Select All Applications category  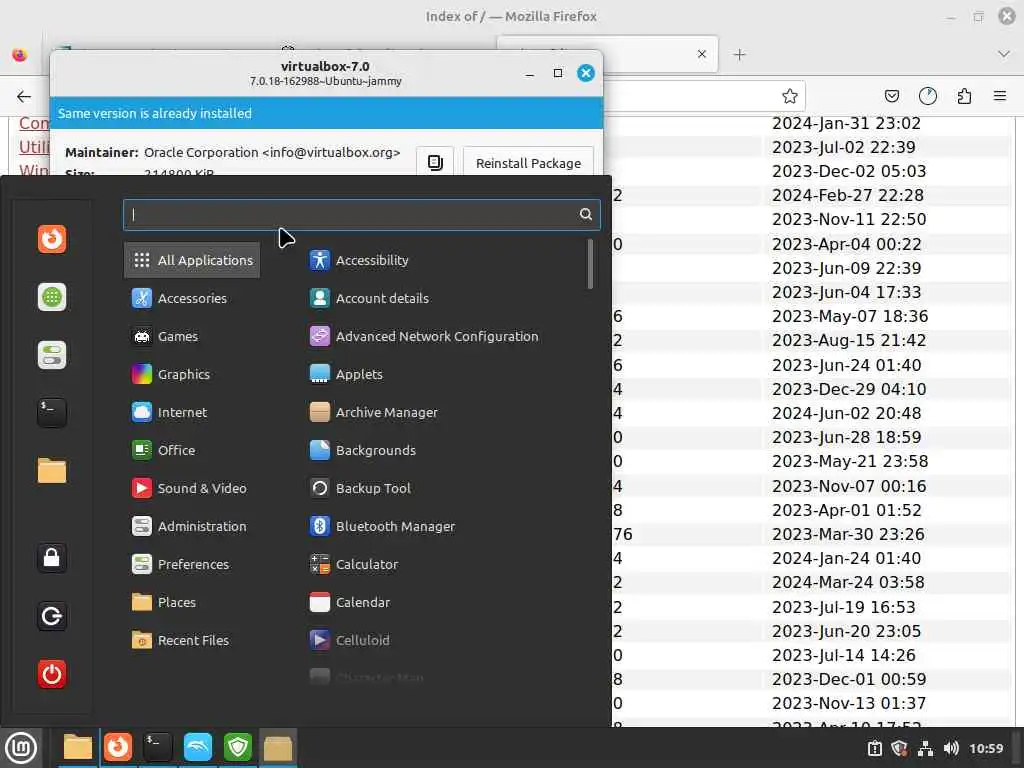[x=192, y=260]
